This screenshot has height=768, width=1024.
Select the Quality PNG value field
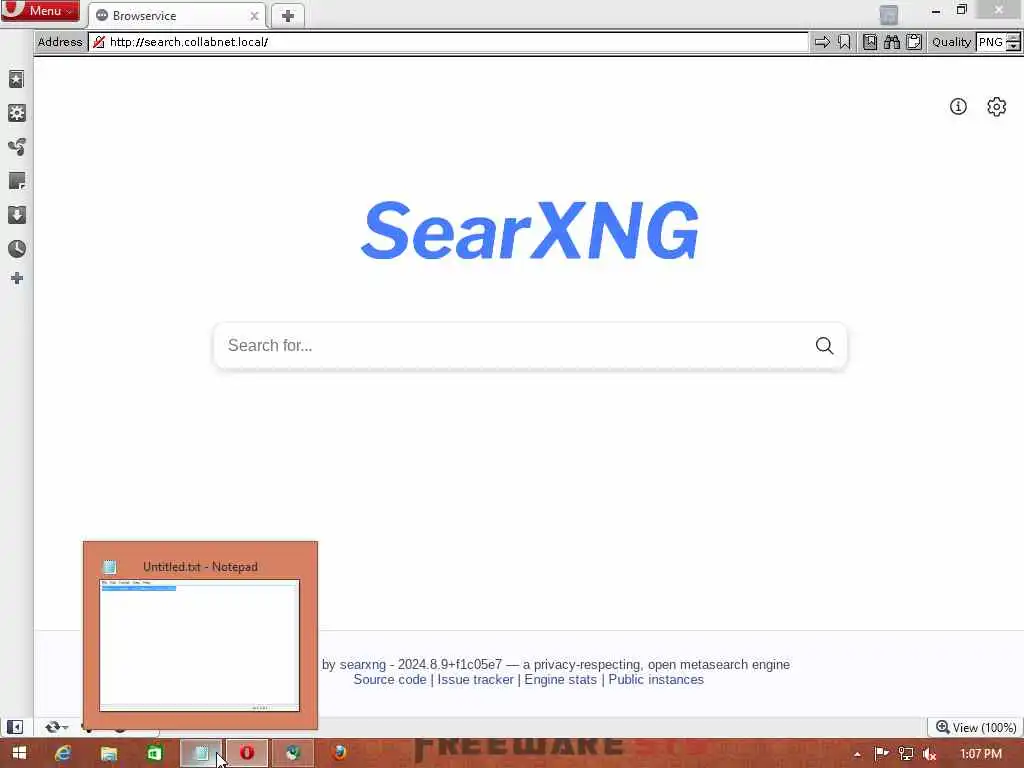pos(991,42)
